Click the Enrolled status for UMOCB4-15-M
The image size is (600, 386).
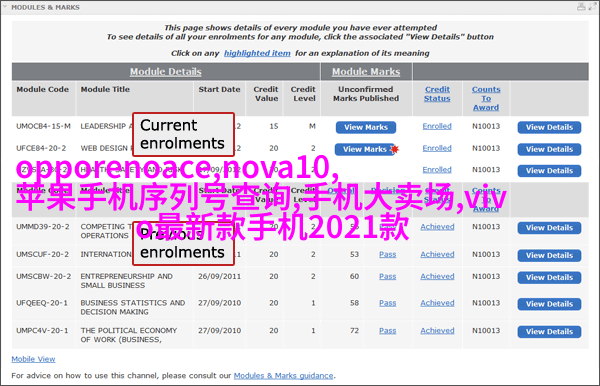pyautogui.click(x=437, y=126)
